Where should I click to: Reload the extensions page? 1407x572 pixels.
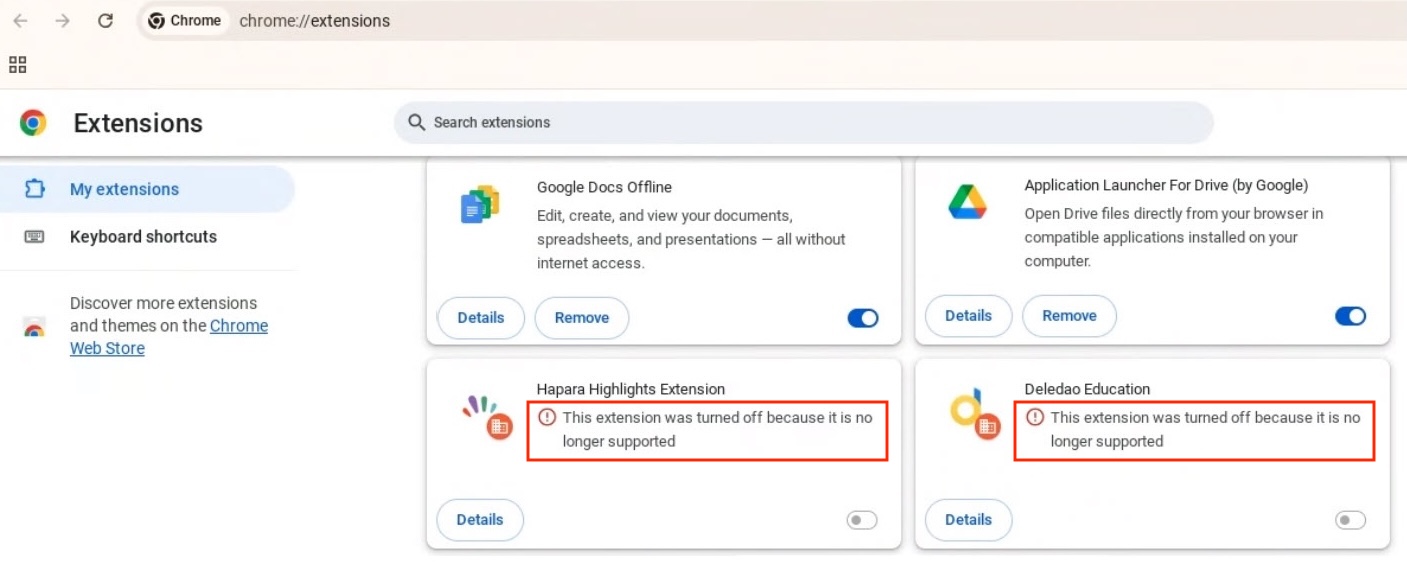coord(105,21)
